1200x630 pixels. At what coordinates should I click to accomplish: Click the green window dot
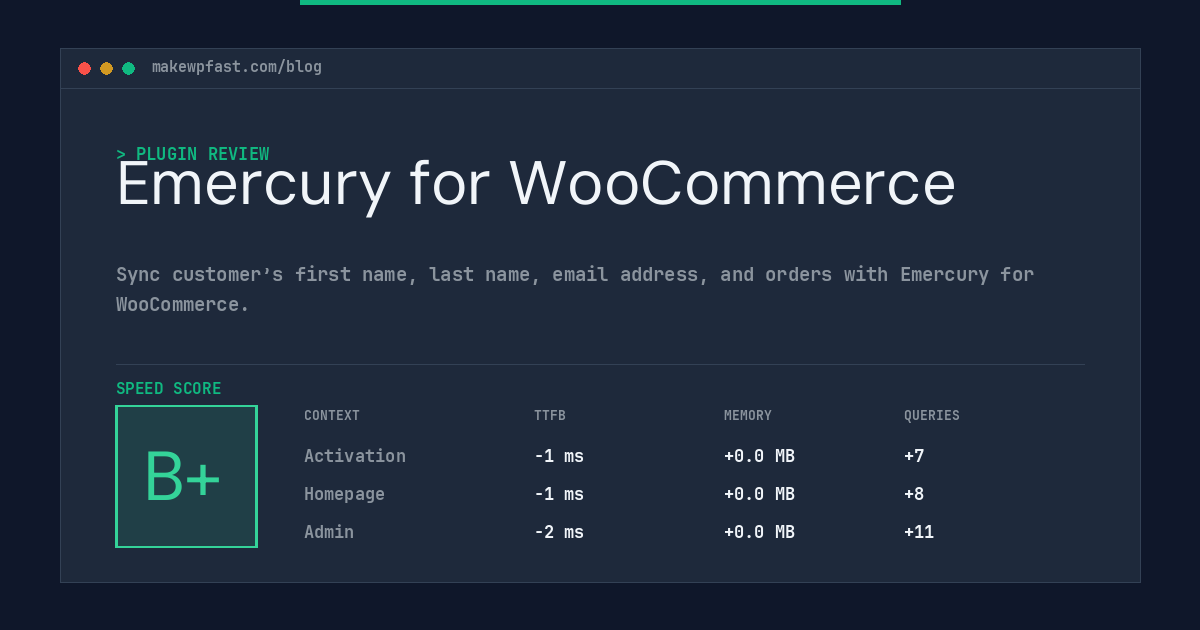[128, 68]
